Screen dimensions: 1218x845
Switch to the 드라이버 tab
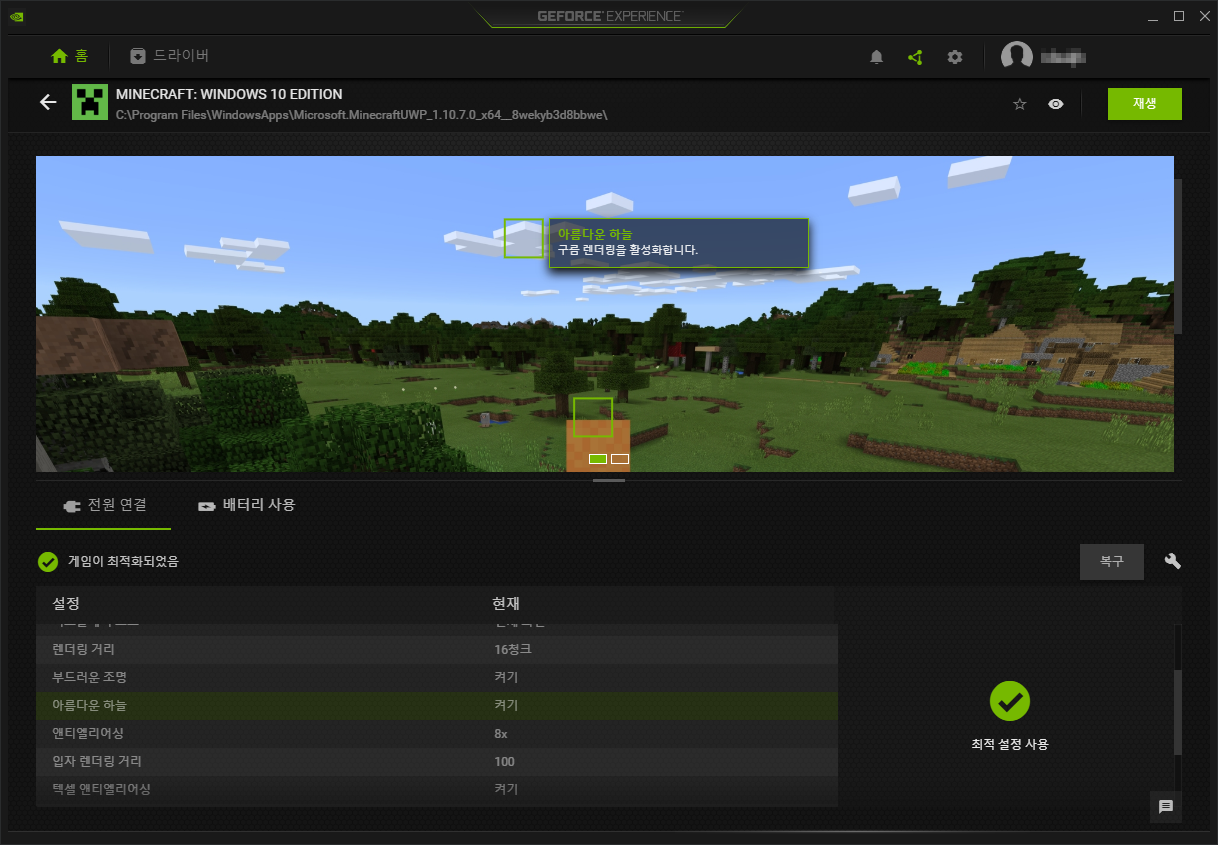tap(169, 56)
